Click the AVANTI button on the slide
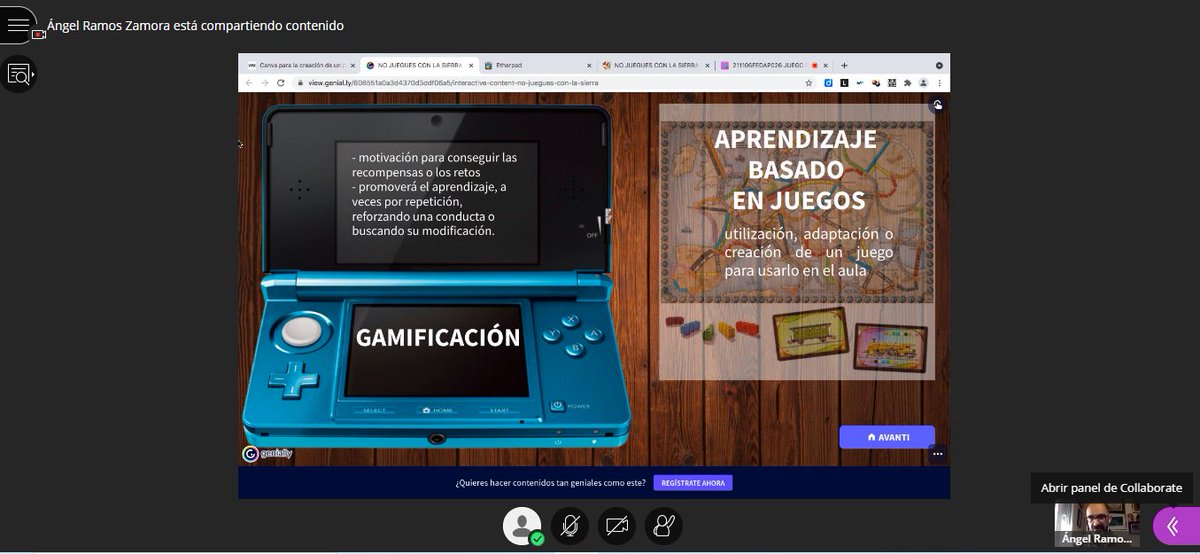This screenshot has height=554, width=1200. [x=887, y=437]
